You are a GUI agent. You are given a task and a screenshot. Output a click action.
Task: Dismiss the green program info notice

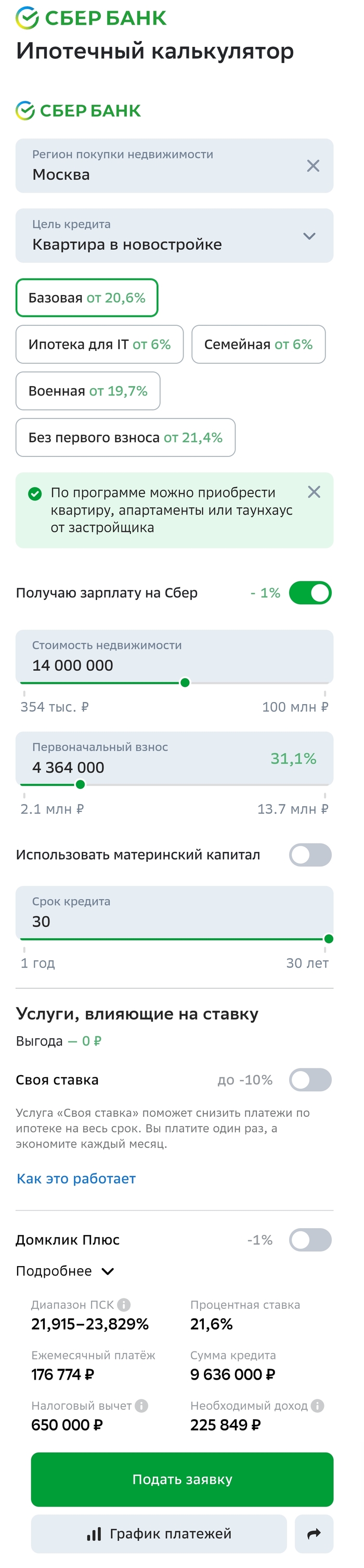click(x=314, y=492)
